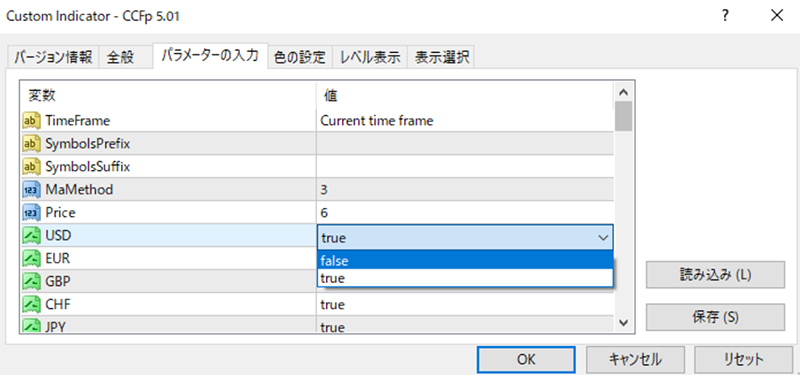Click the help question mark icon
Screen dimensions: 800x375
pyautogui.click(x=724, y=16)
